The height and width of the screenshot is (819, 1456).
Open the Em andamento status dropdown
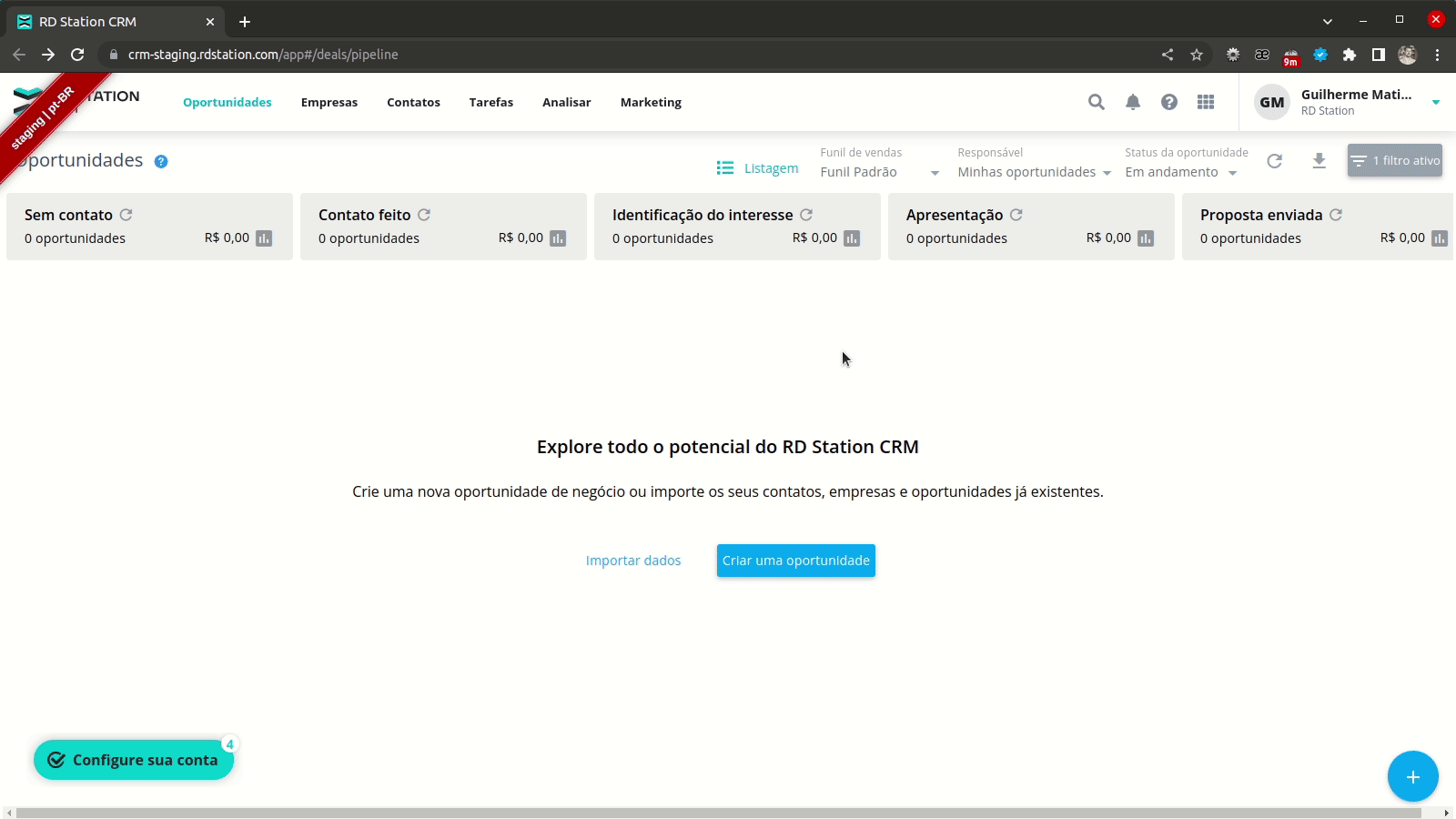tap(1180, 172)
